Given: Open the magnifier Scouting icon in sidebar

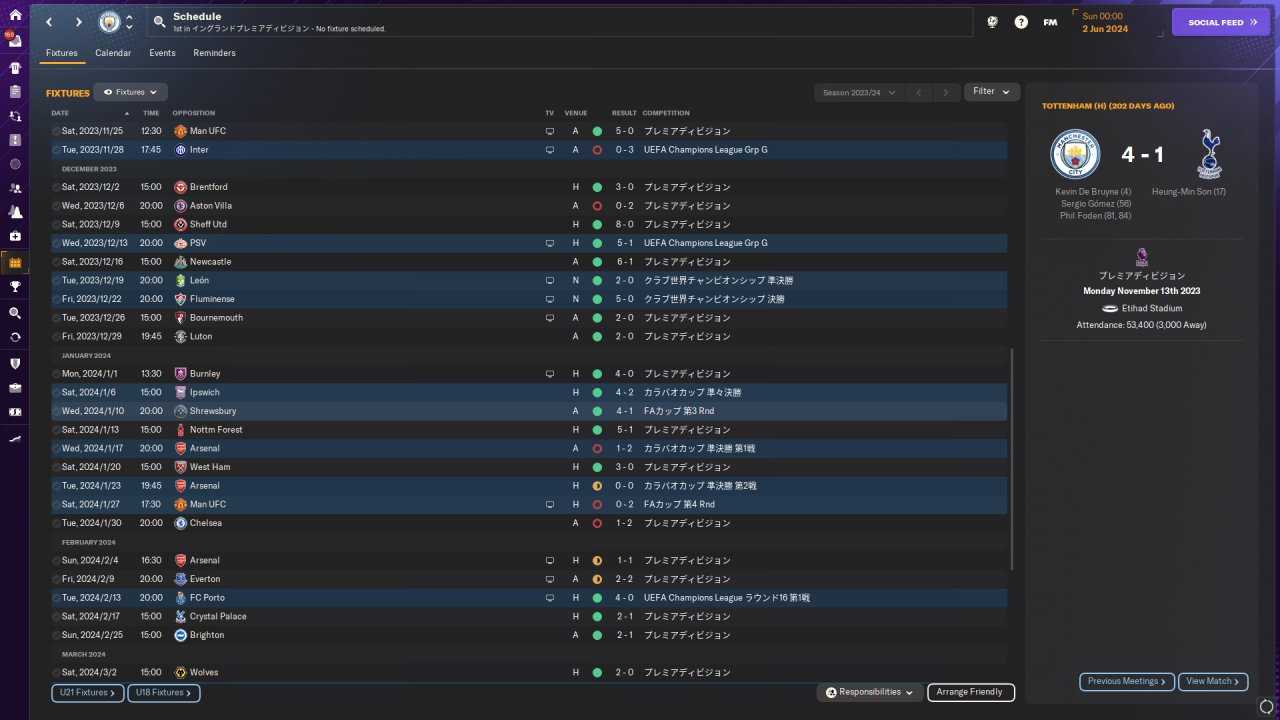Looking at the screenshot, I should (x=15, y=313).
